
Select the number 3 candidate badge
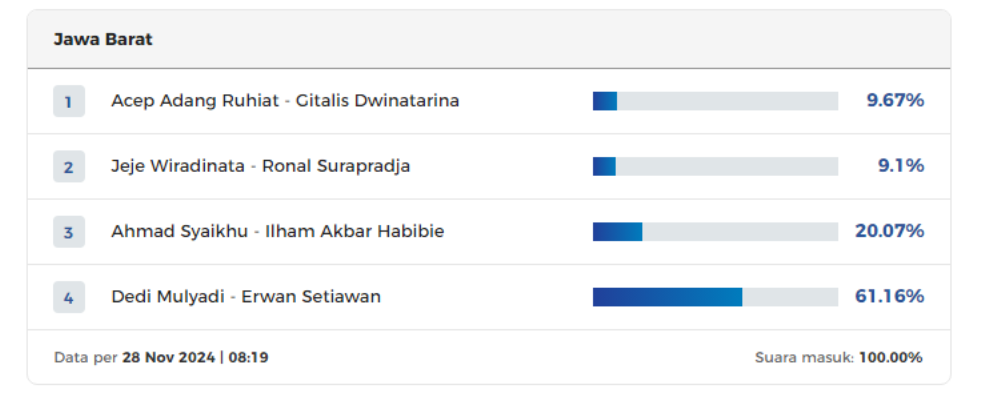click(68, 232)
